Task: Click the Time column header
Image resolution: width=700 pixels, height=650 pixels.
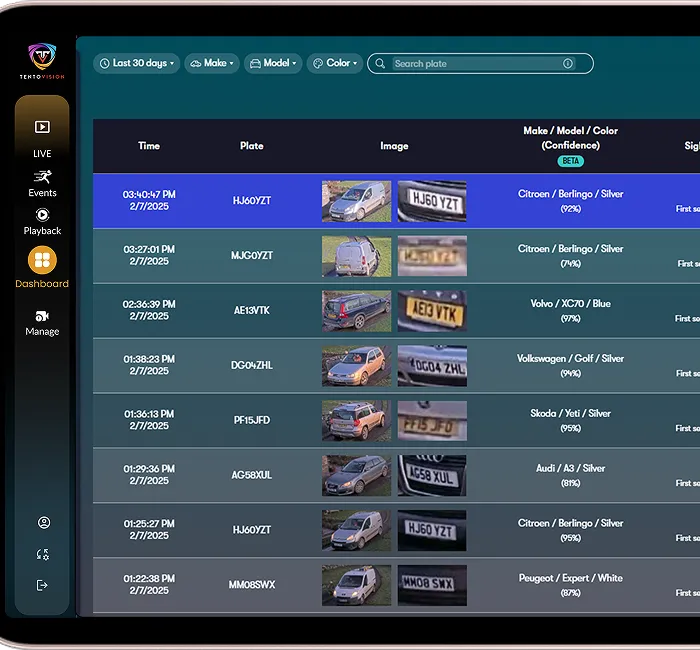Action: click(149, 146)
